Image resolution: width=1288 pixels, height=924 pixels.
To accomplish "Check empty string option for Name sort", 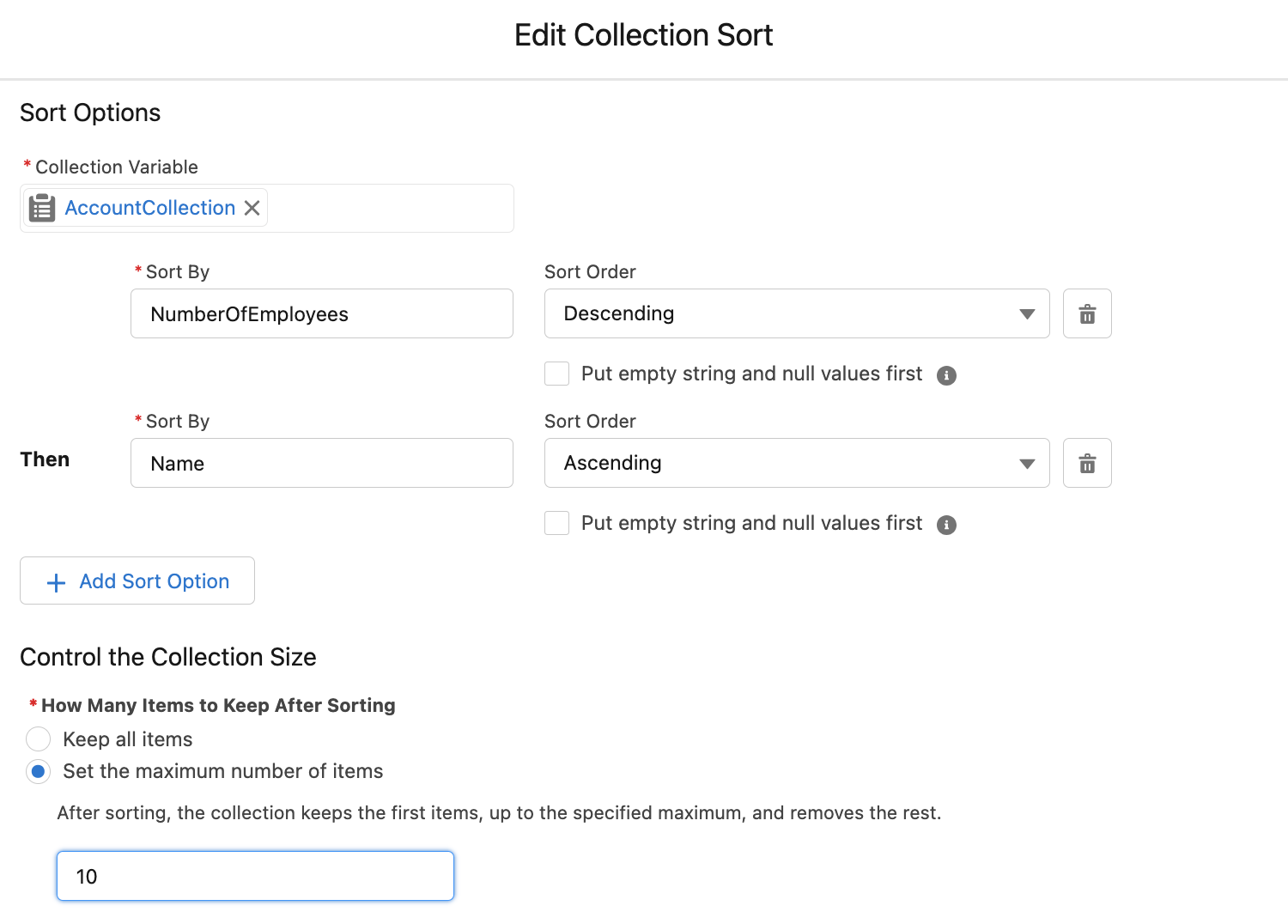I will click(556, 522).
